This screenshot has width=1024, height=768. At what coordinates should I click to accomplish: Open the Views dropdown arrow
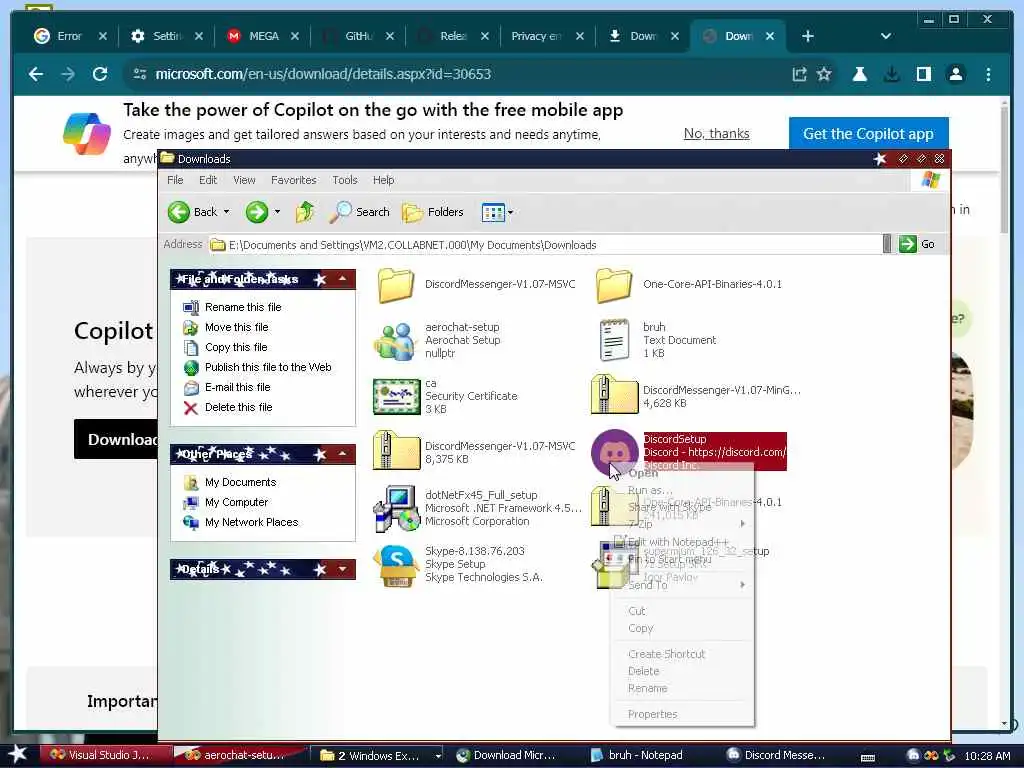510,212
